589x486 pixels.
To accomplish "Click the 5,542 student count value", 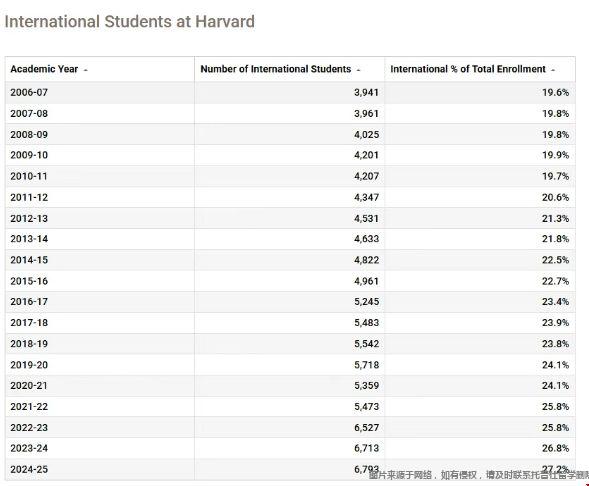I will tap(366, 344).
